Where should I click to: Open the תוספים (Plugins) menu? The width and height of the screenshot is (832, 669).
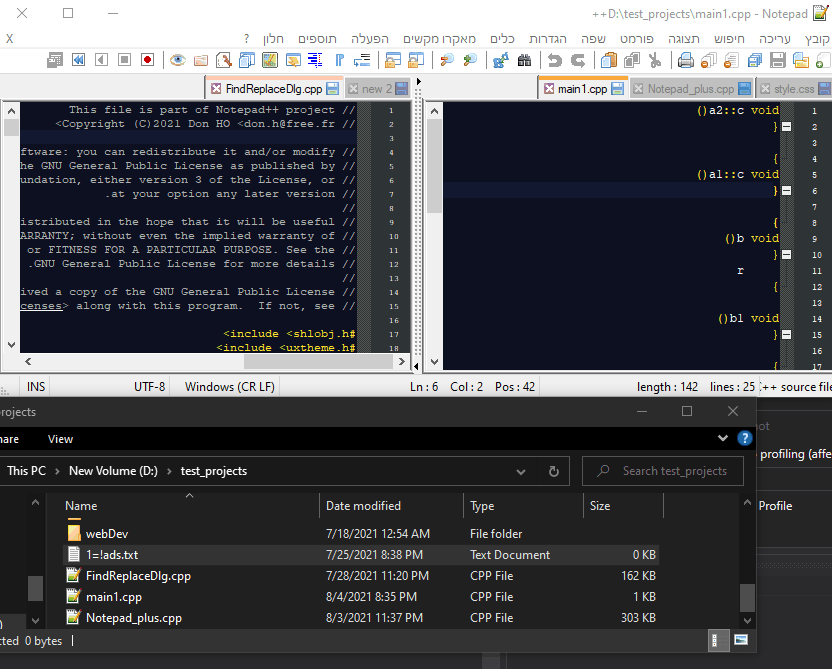click(x=317, y=39)
